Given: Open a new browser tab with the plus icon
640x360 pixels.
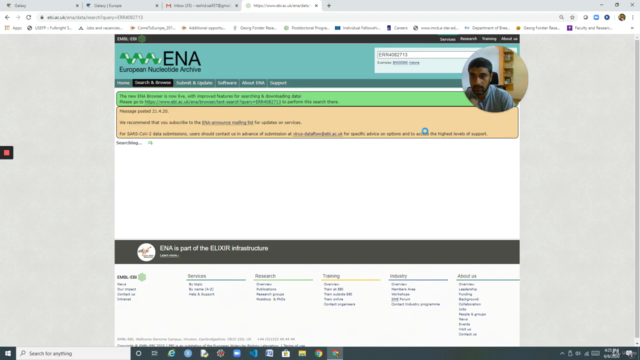Looking at the screenshot, I should [329, 6].
